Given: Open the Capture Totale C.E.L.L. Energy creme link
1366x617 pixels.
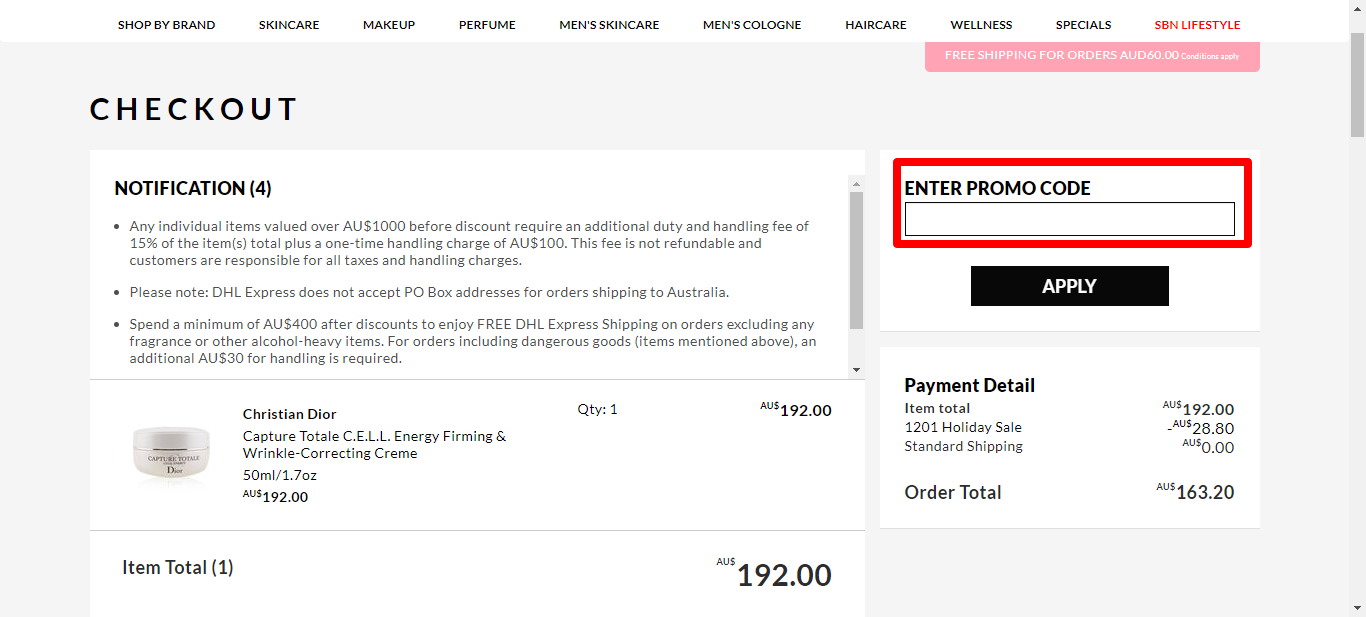Looking at the screenshot, I should coord(374,445).
